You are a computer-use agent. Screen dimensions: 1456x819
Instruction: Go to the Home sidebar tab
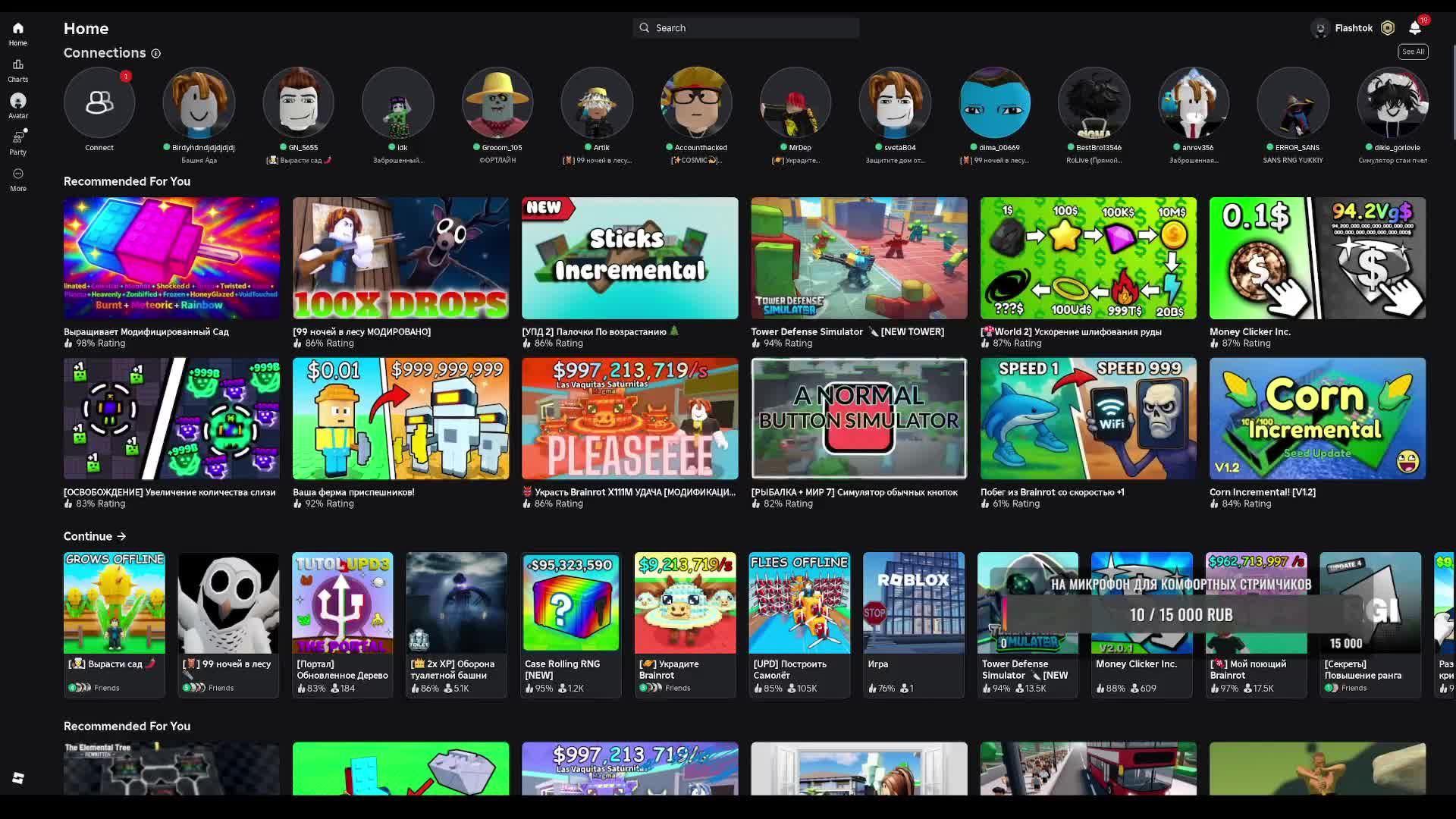(18, 29)
